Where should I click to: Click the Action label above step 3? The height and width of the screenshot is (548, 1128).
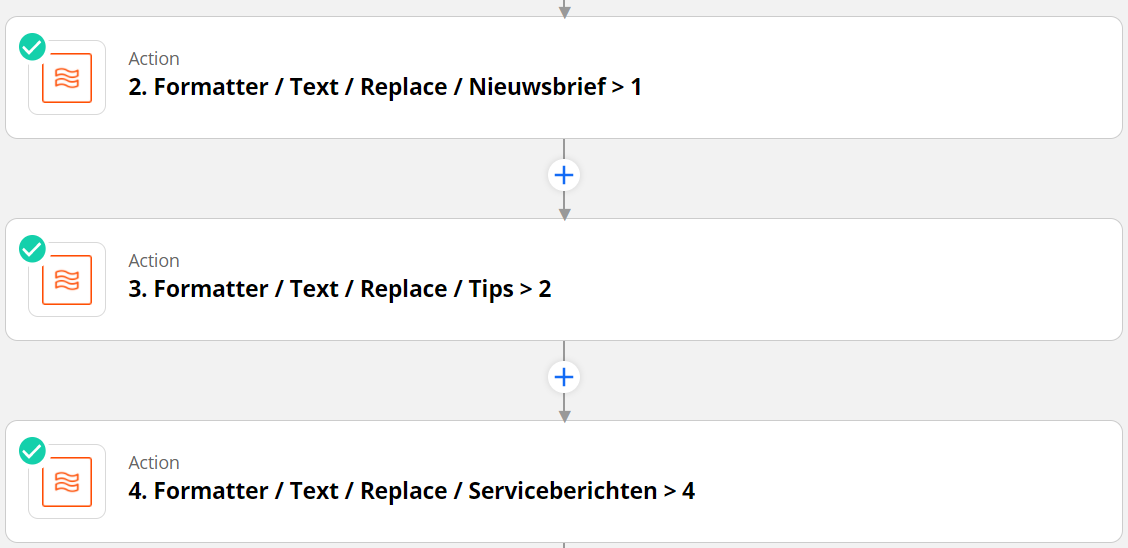click(x=154, y=261)
